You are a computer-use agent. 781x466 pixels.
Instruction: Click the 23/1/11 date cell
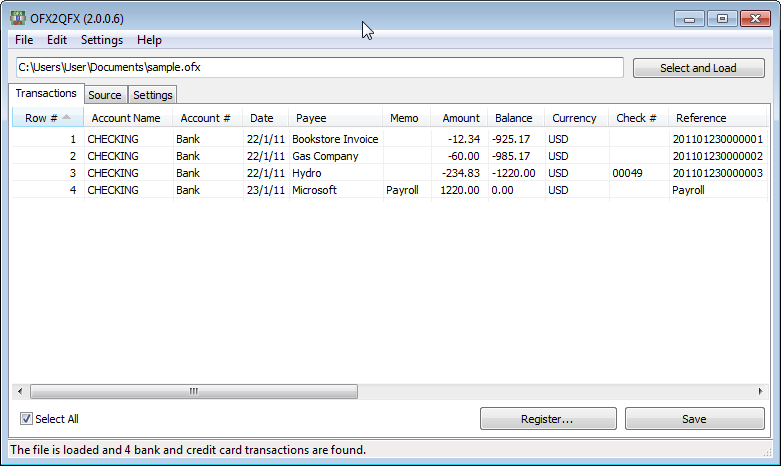pos(265,190)
